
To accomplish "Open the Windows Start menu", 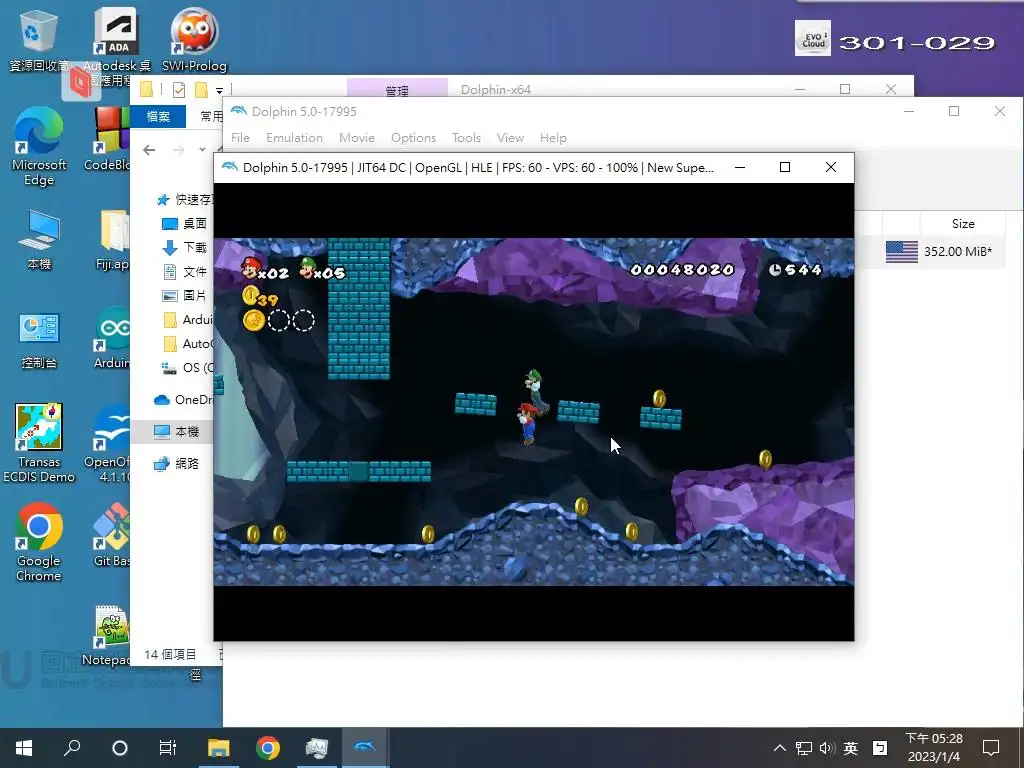I will click(x=24, y=747).
